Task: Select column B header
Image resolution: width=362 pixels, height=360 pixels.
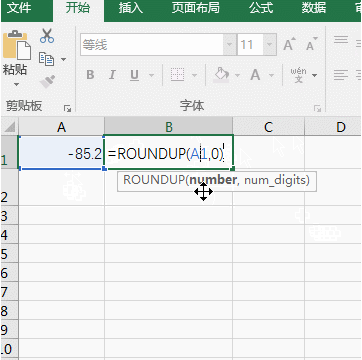Action: (x=169, y=126)
